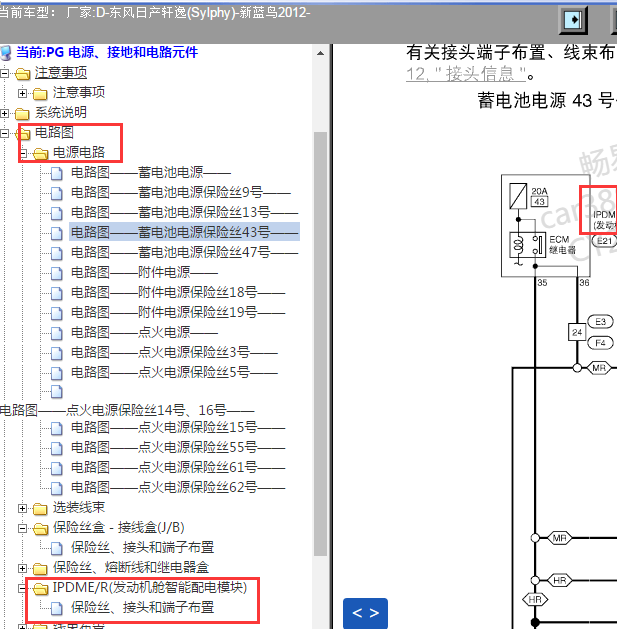Click the arrow panel toggle button at top right
The width and height of the screenshot is (617, 629).
(573, 20)
